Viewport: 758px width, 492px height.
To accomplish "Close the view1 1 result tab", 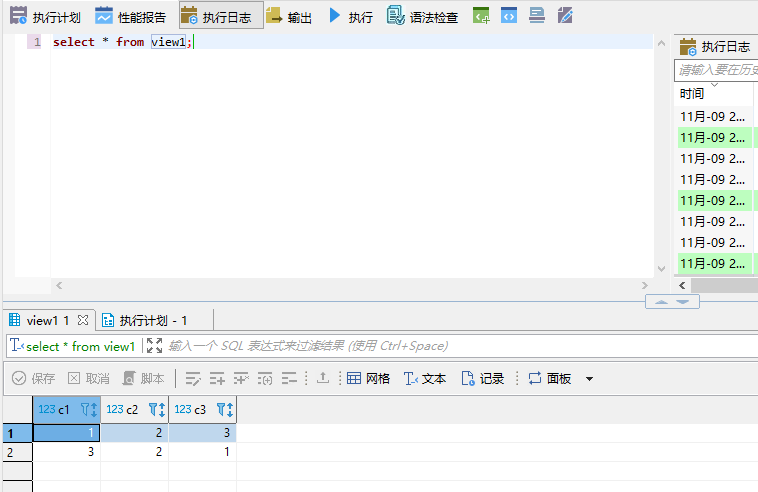I will 83,320.
